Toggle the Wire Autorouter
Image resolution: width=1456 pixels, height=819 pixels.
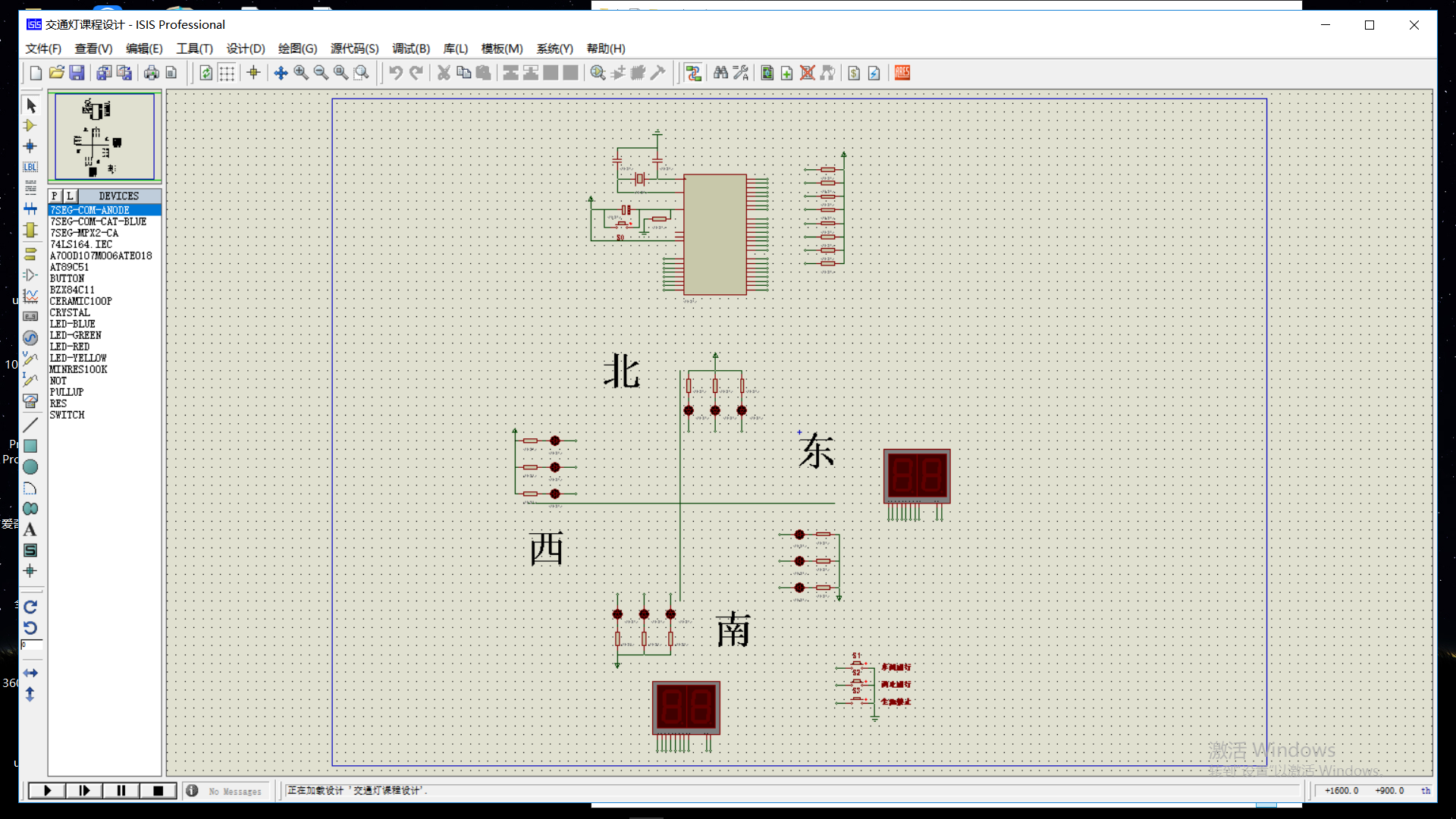693,73
